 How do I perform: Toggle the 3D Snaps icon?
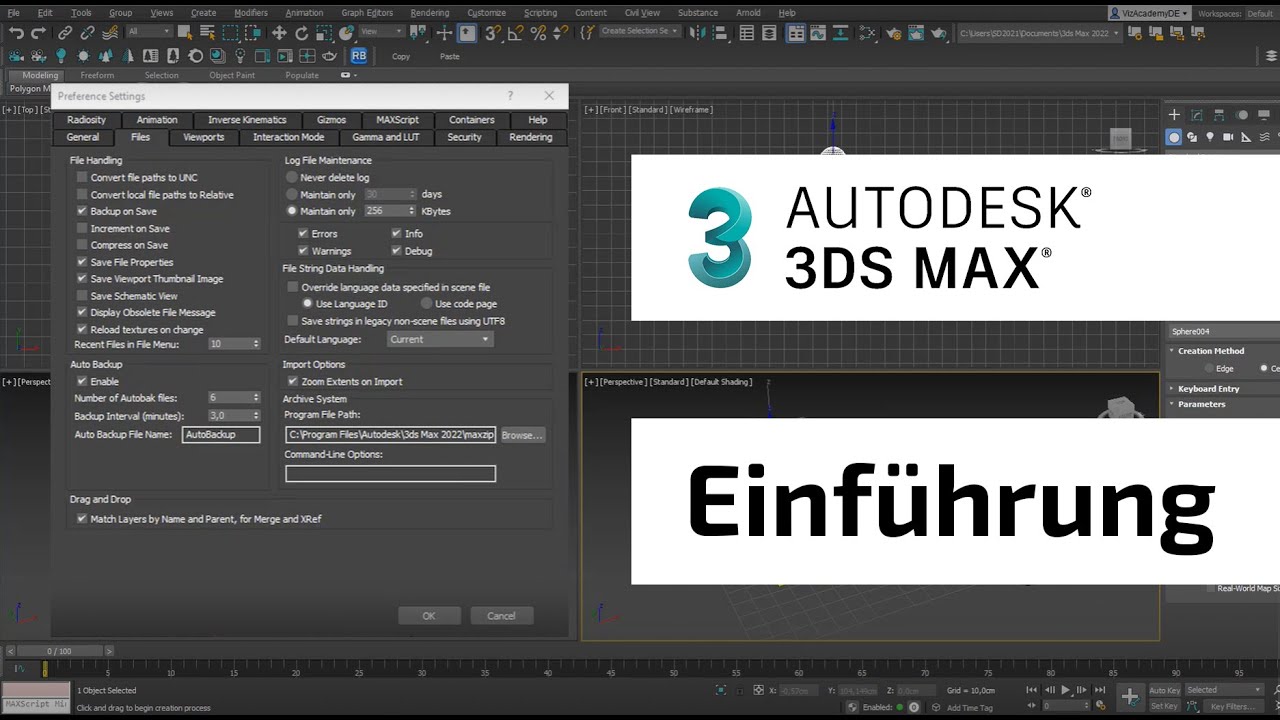tap(492, 33)
